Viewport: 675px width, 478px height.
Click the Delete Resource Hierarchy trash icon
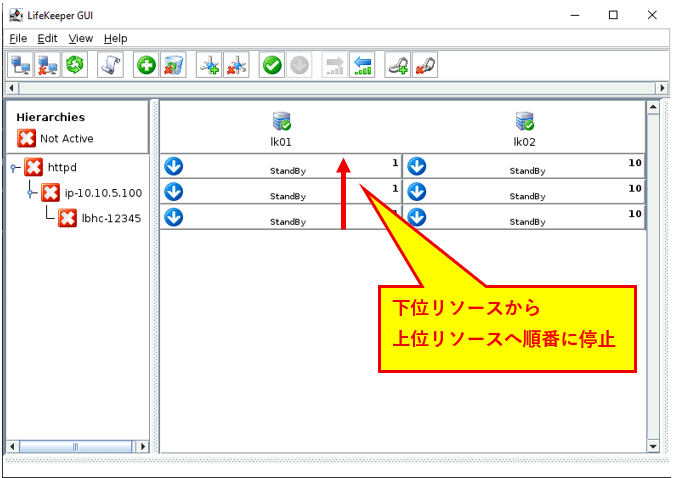pyautogui.click(x=173, y=65)
